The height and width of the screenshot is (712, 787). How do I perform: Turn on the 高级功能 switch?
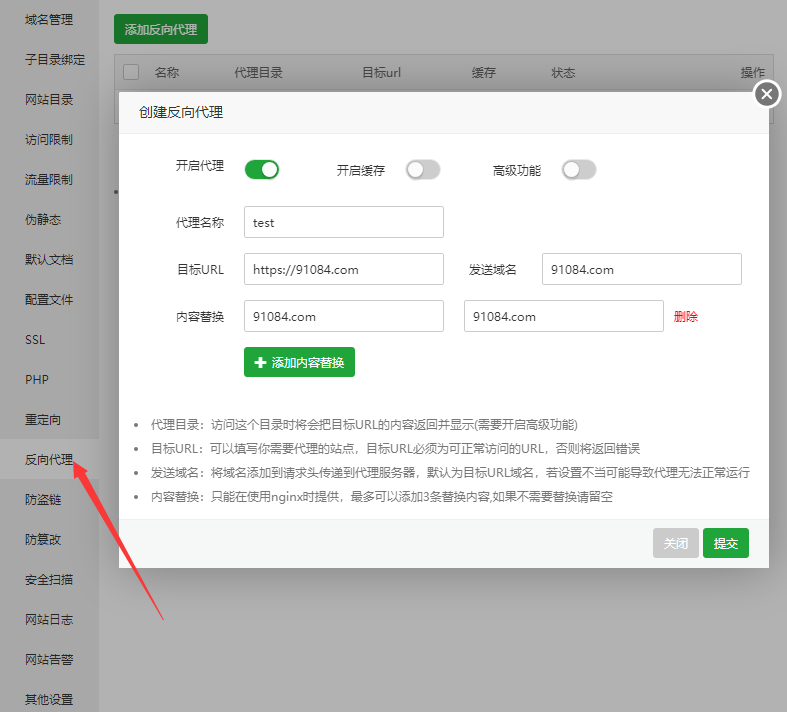point(578,170)
